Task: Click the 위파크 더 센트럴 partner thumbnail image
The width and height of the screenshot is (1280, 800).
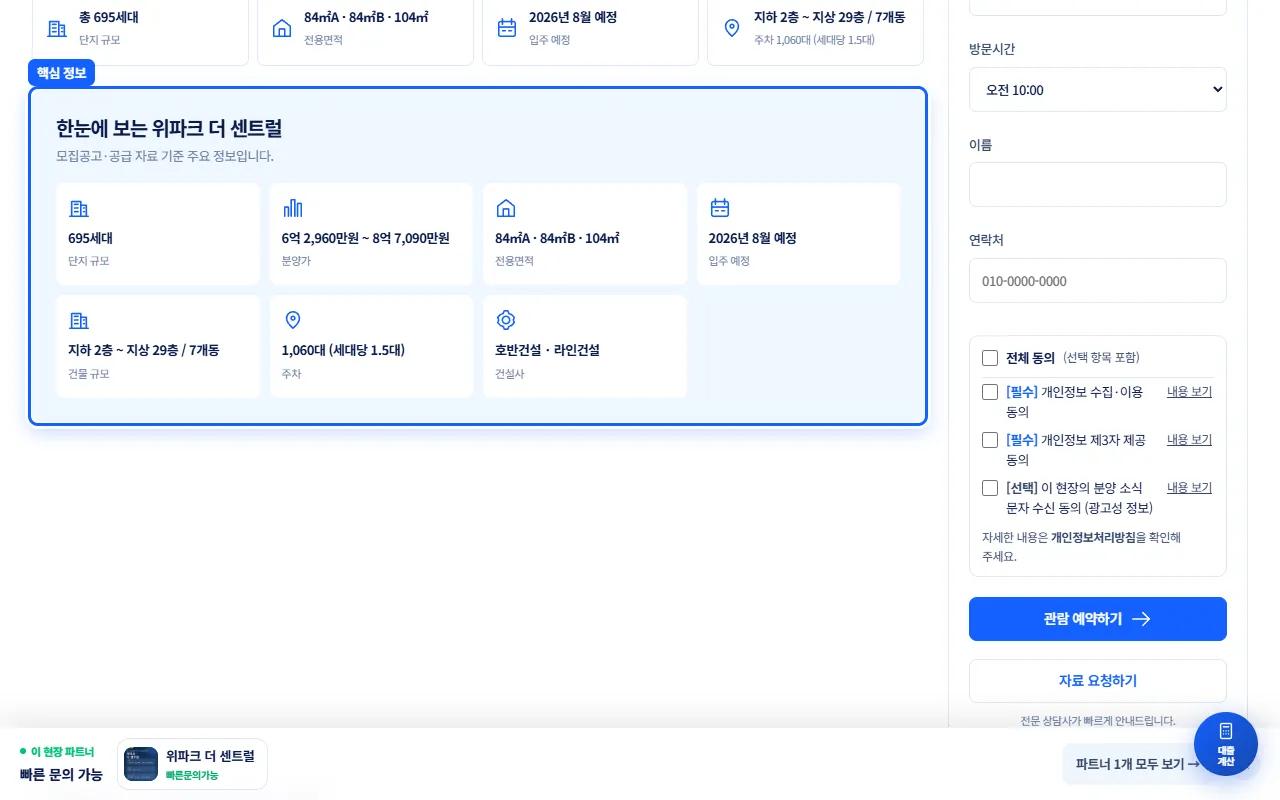Action: coord(141,764)
